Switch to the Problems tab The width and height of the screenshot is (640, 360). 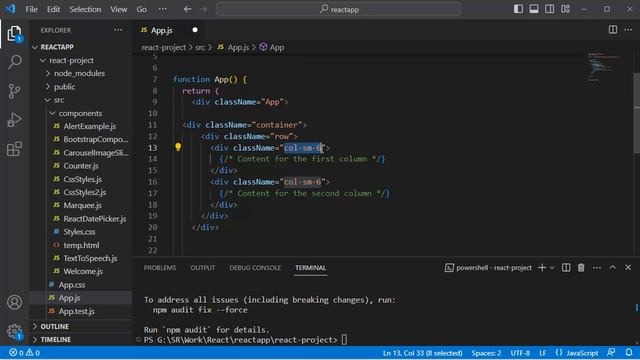coord(160,268)
